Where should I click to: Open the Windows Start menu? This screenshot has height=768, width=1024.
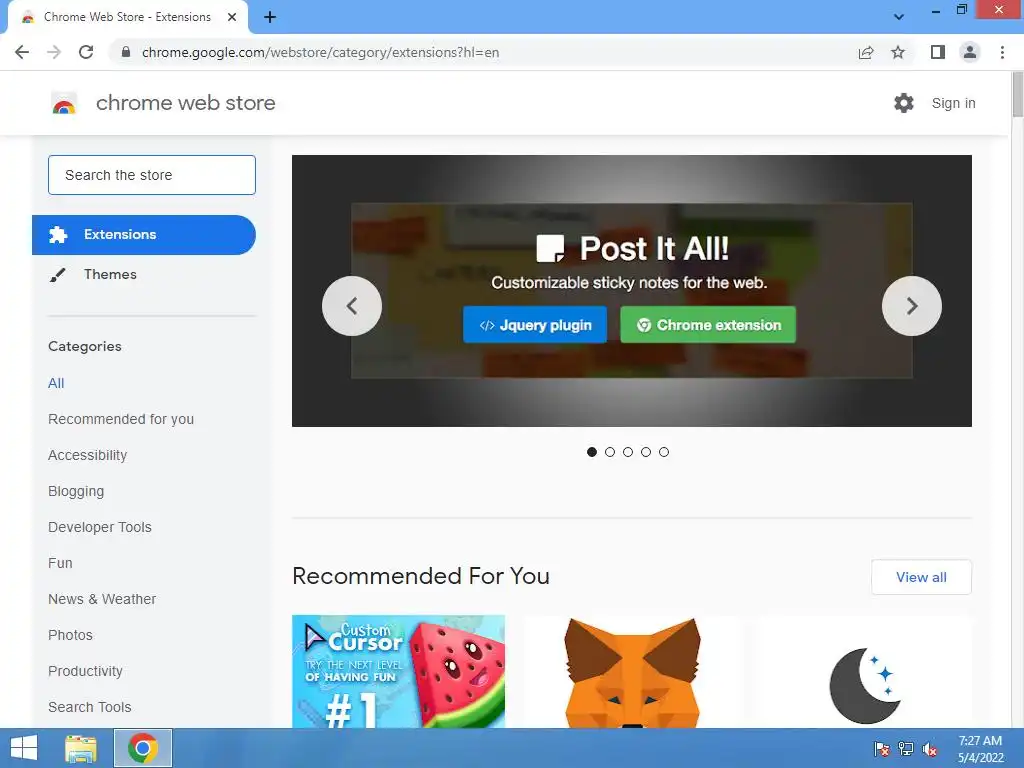tap(24, 748)
